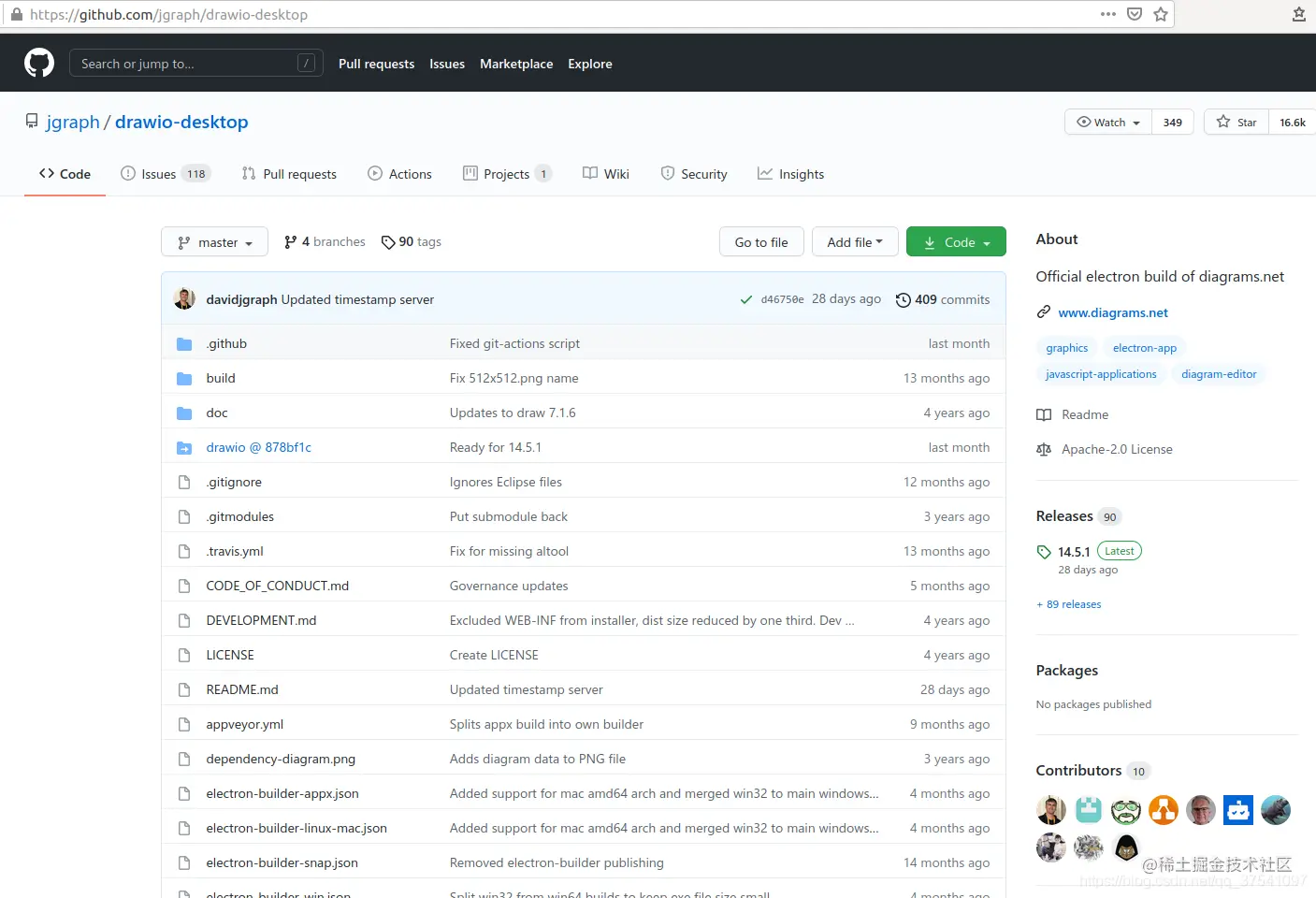Screen dimensions: 1316x898
Task: Open the 349 watchers count
Action: pyautogui.click(x=1172, y=122)
